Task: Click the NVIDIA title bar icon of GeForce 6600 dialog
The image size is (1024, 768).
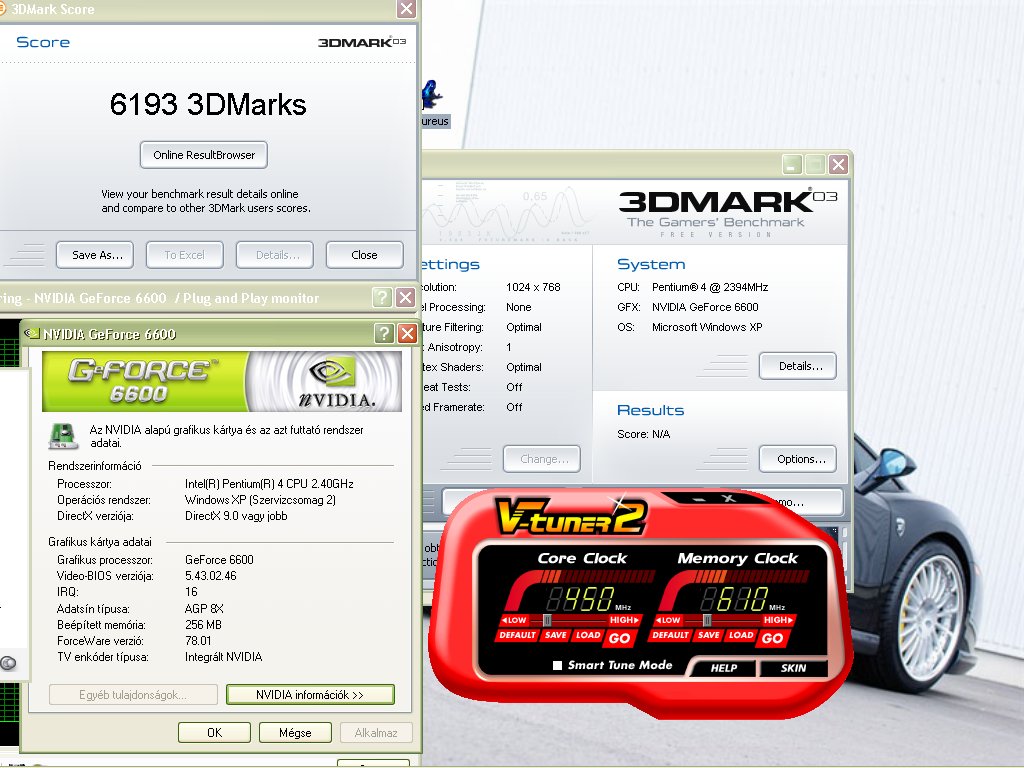Action: pos(31,334)
